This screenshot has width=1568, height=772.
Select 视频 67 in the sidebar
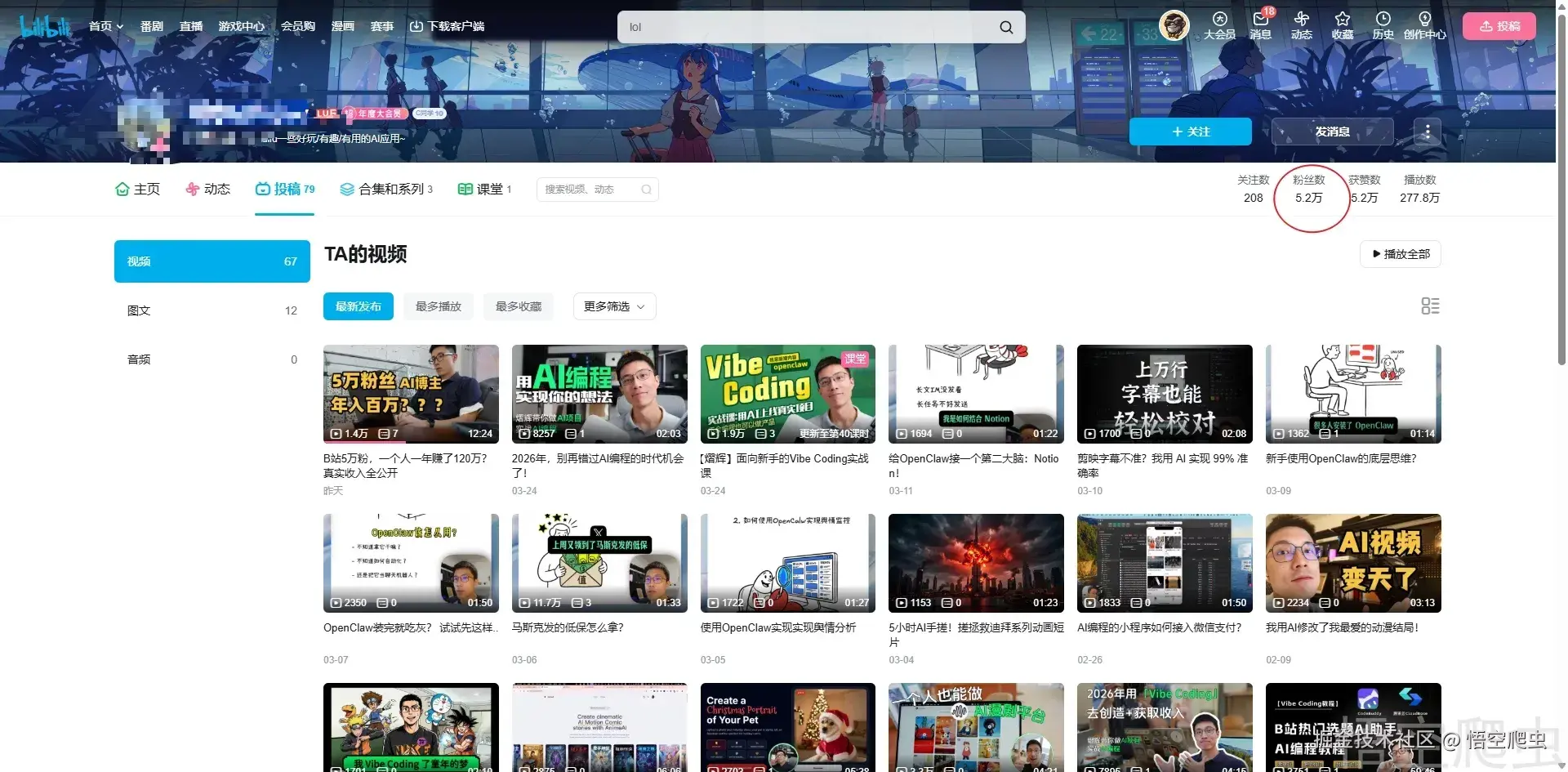(x=212, y=261)
